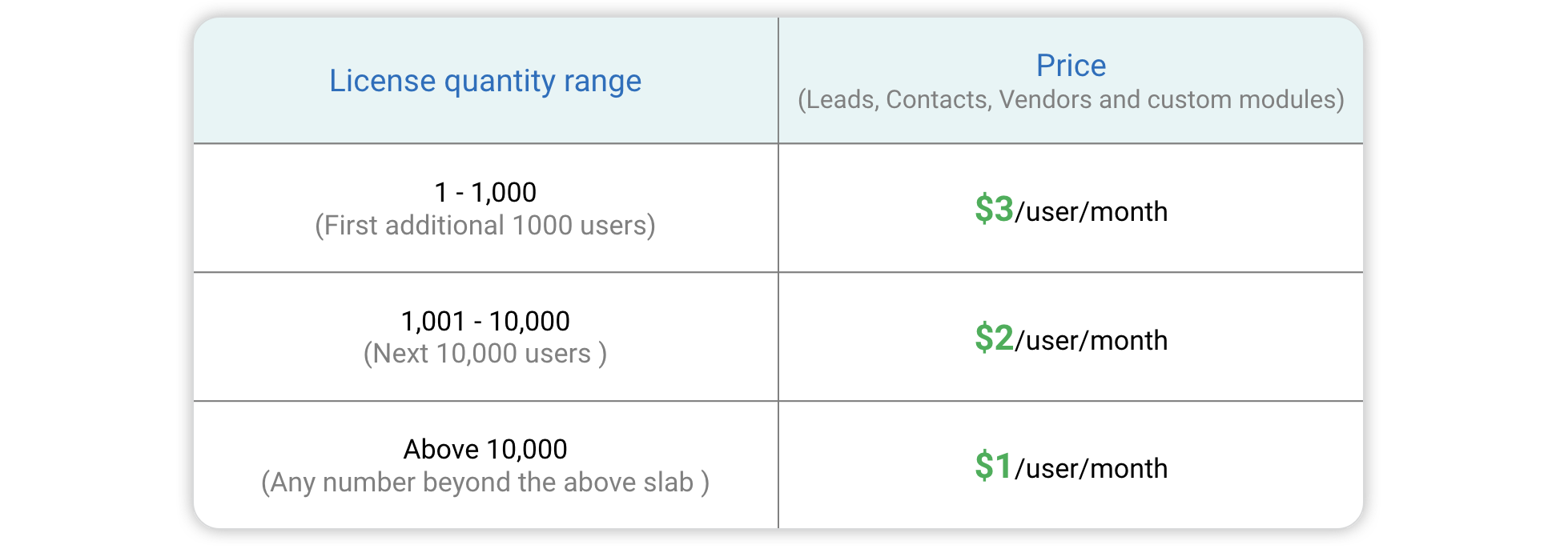1568x549 pixels.
Task: Select the '1,001 - 10,000' range text
Action: (485, 321)
